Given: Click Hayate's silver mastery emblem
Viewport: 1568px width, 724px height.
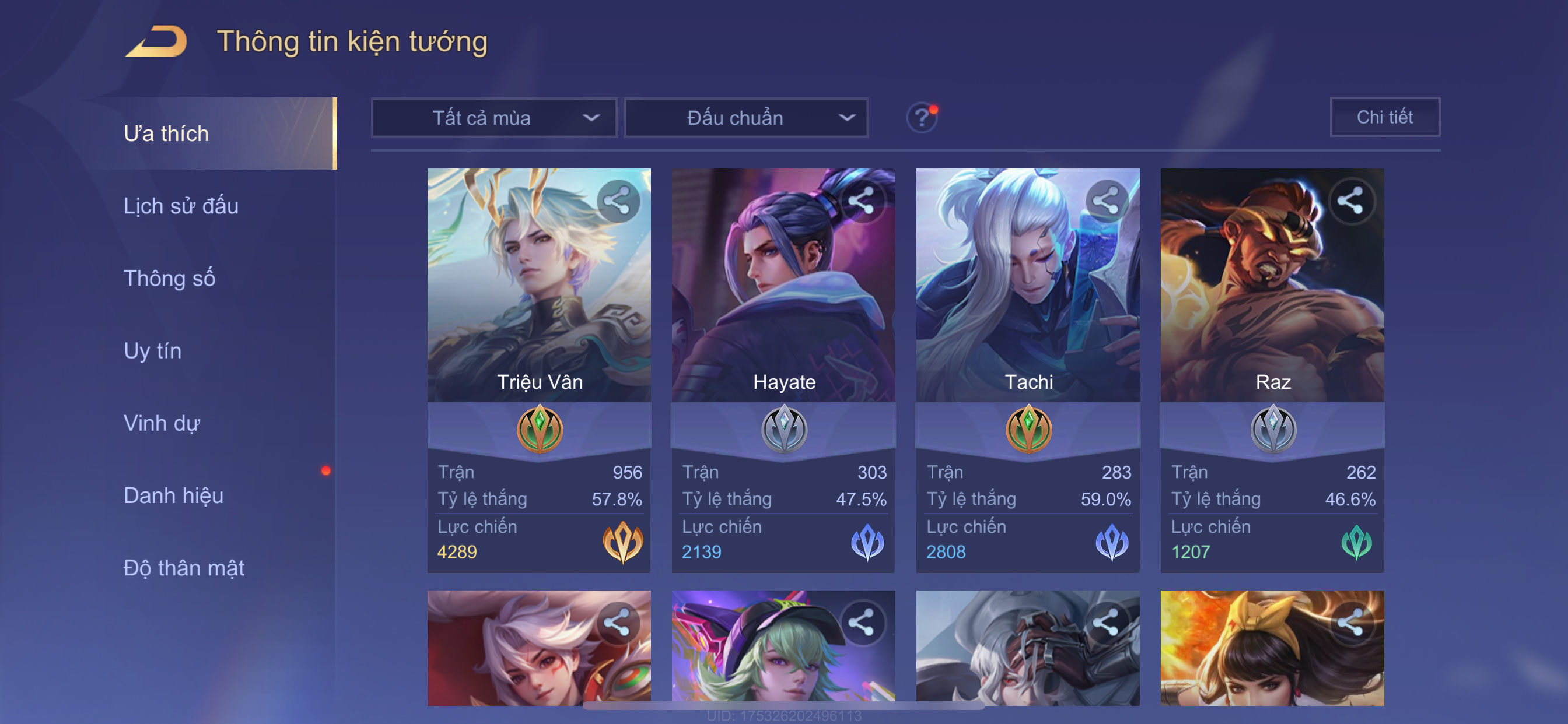Looking at the screenshot, I should pos(784,429).
